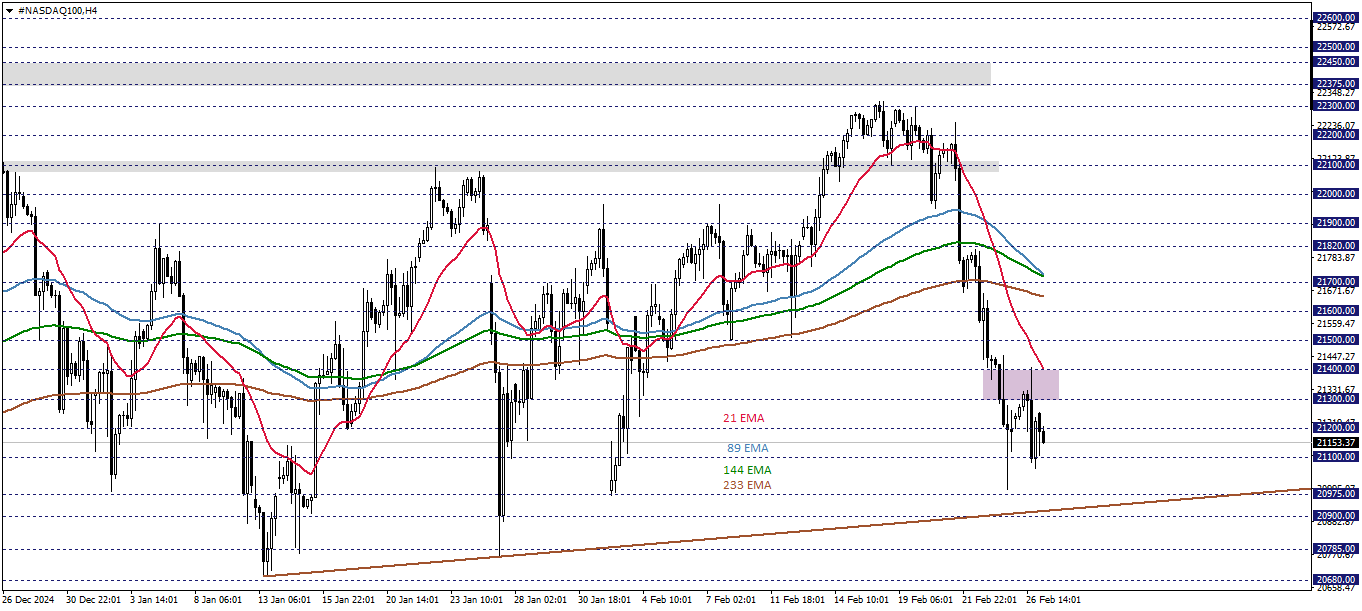Click the 22500.00 price level label
Screen dimensions: 1362x611
(x=1337, y=46)
